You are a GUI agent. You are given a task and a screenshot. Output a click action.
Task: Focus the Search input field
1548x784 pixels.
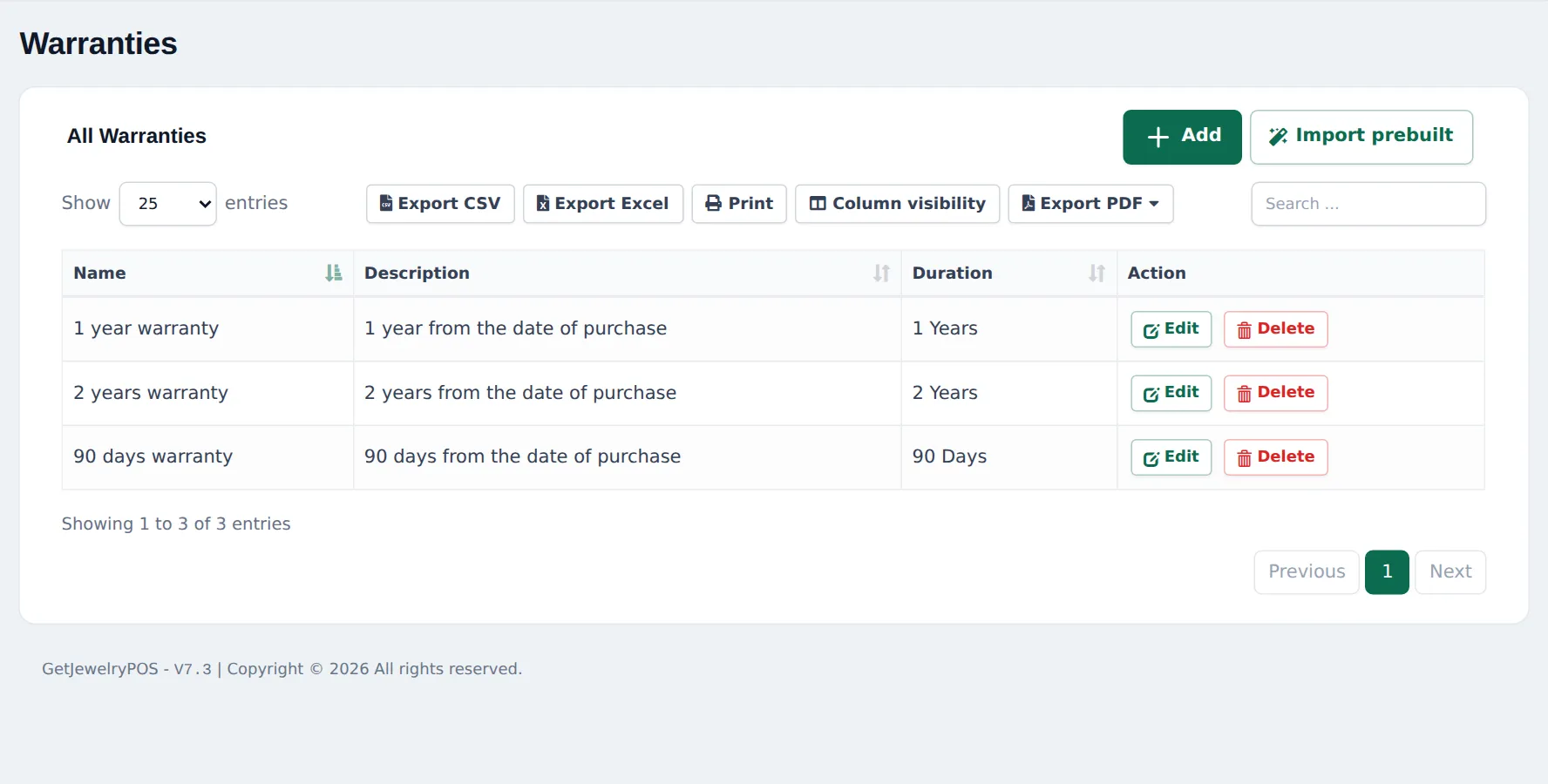click(x=1368, y=204)
